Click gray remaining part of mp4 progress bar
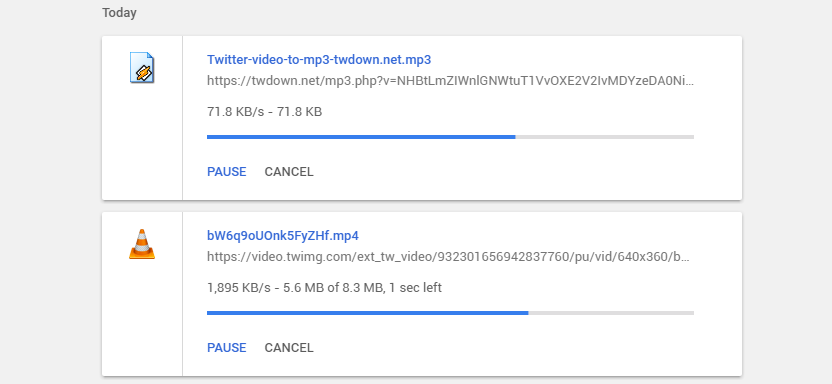 point(611,313)
